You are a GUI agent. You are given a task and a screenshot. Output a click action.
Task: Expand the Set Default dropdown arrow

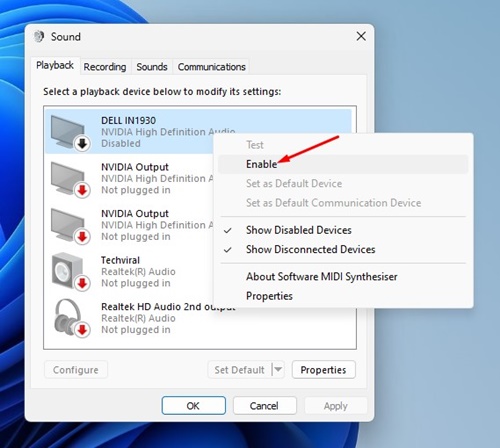[x=278, y=370]
